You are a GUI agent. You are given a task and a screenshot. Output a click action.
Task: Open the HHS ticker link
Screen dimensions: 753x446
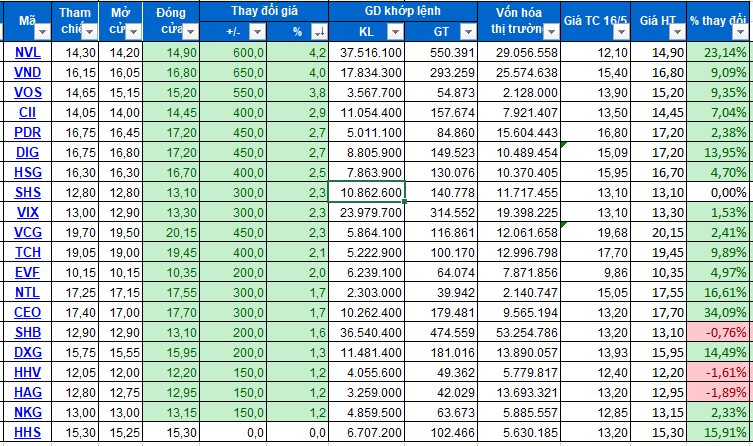[27, 433]
